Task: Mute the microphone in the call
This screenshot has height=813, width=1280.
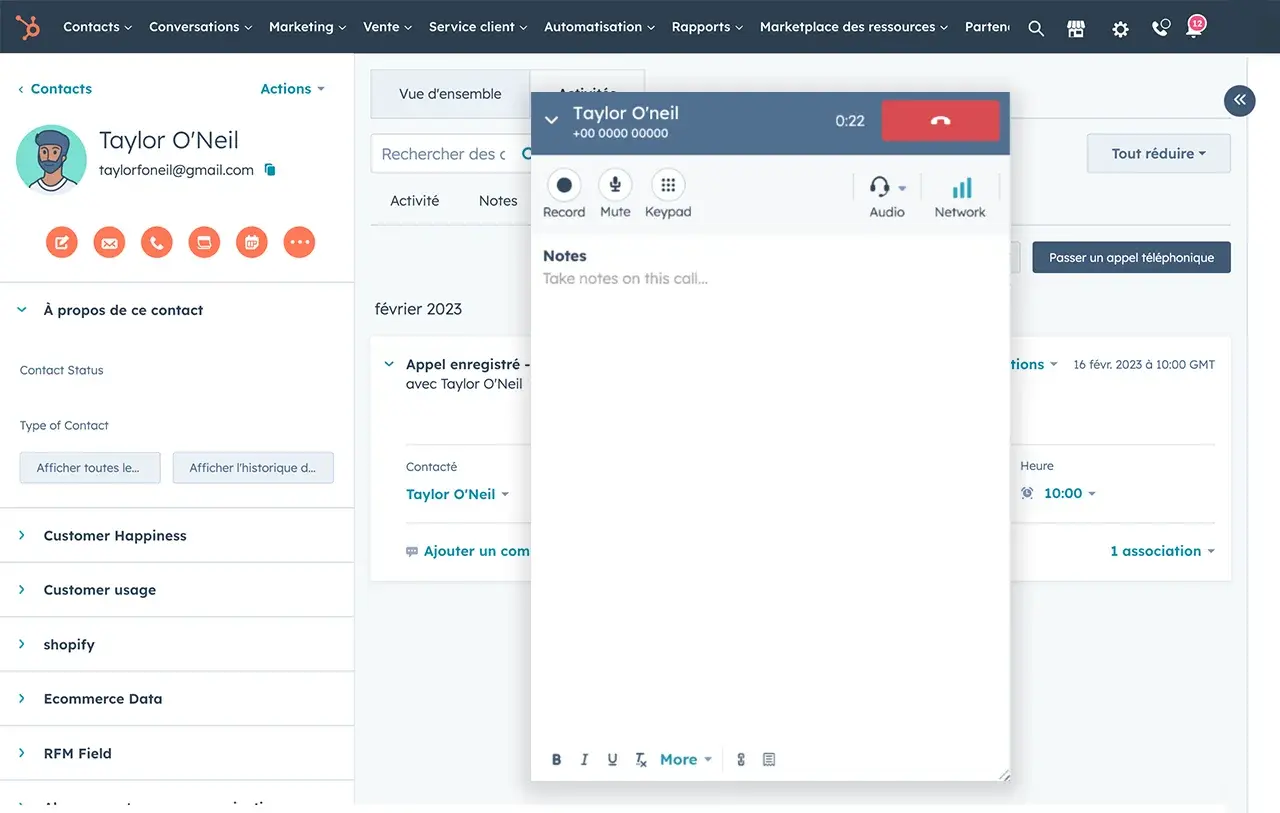Action: coord(615,186)
